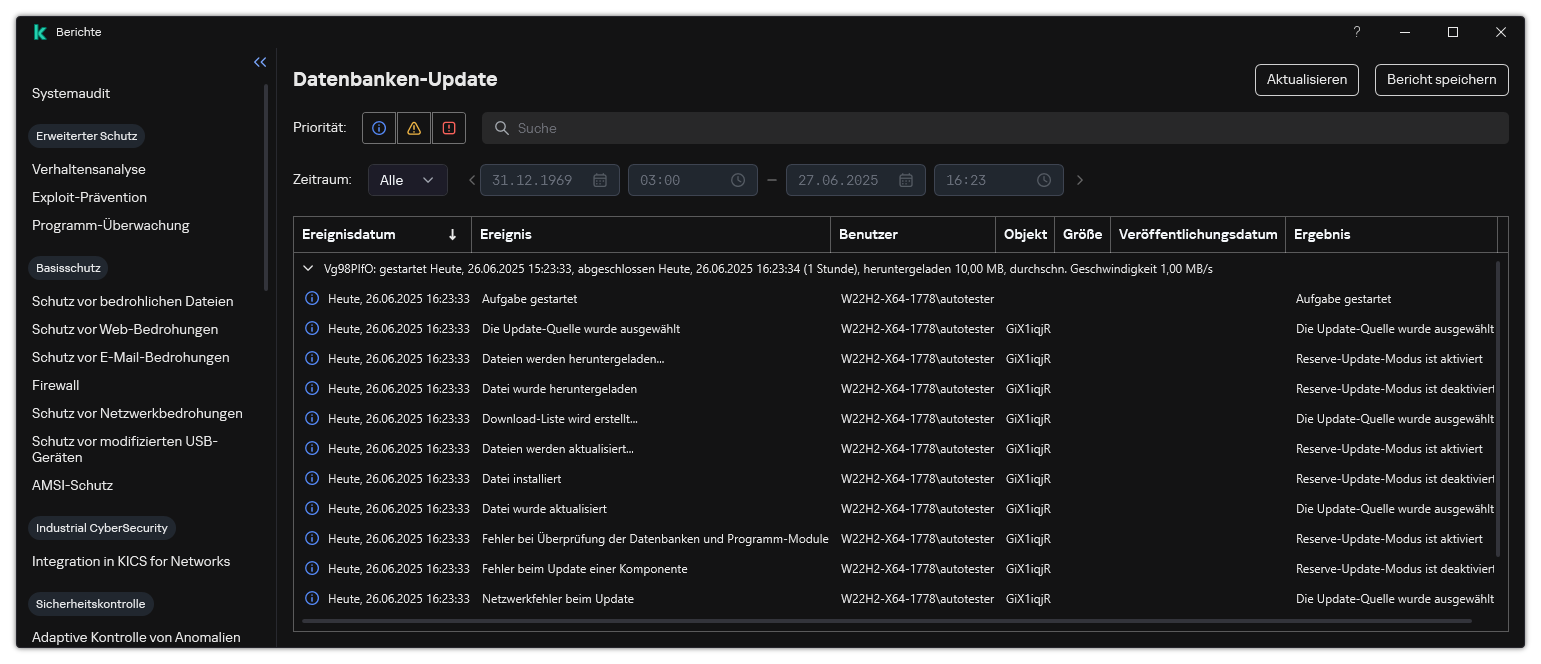
Task: Click the Aktualisieren button
Action: [1306, 80]
